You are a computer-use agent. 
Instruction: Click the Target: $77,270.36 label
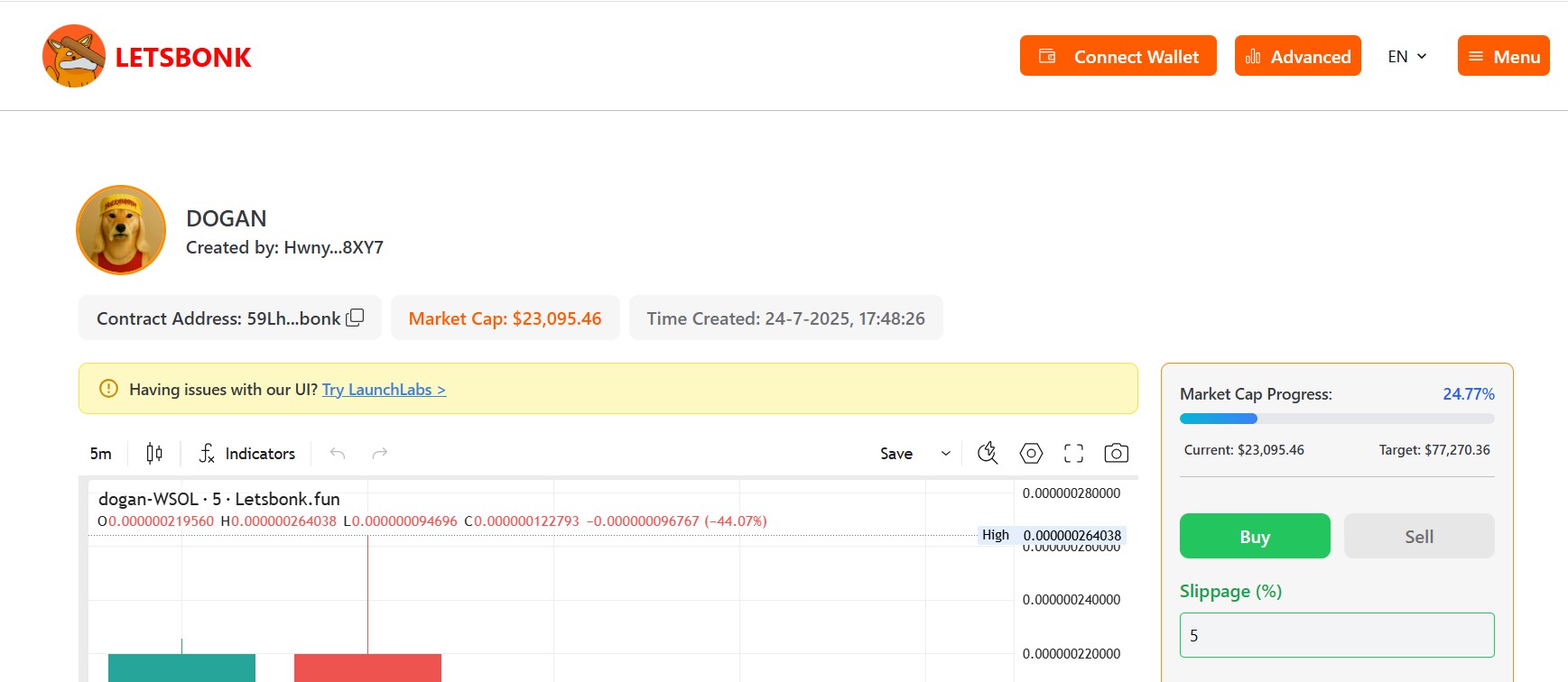[1434, 450]
